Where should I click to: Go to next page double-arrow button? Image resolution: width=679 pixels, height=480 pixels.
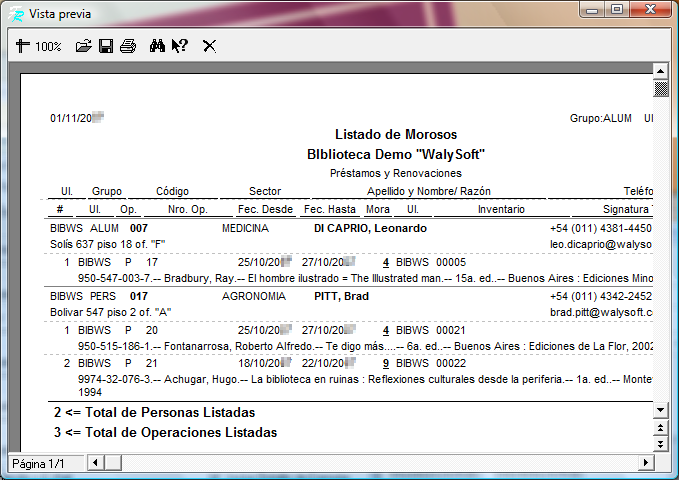coord(660,444)
